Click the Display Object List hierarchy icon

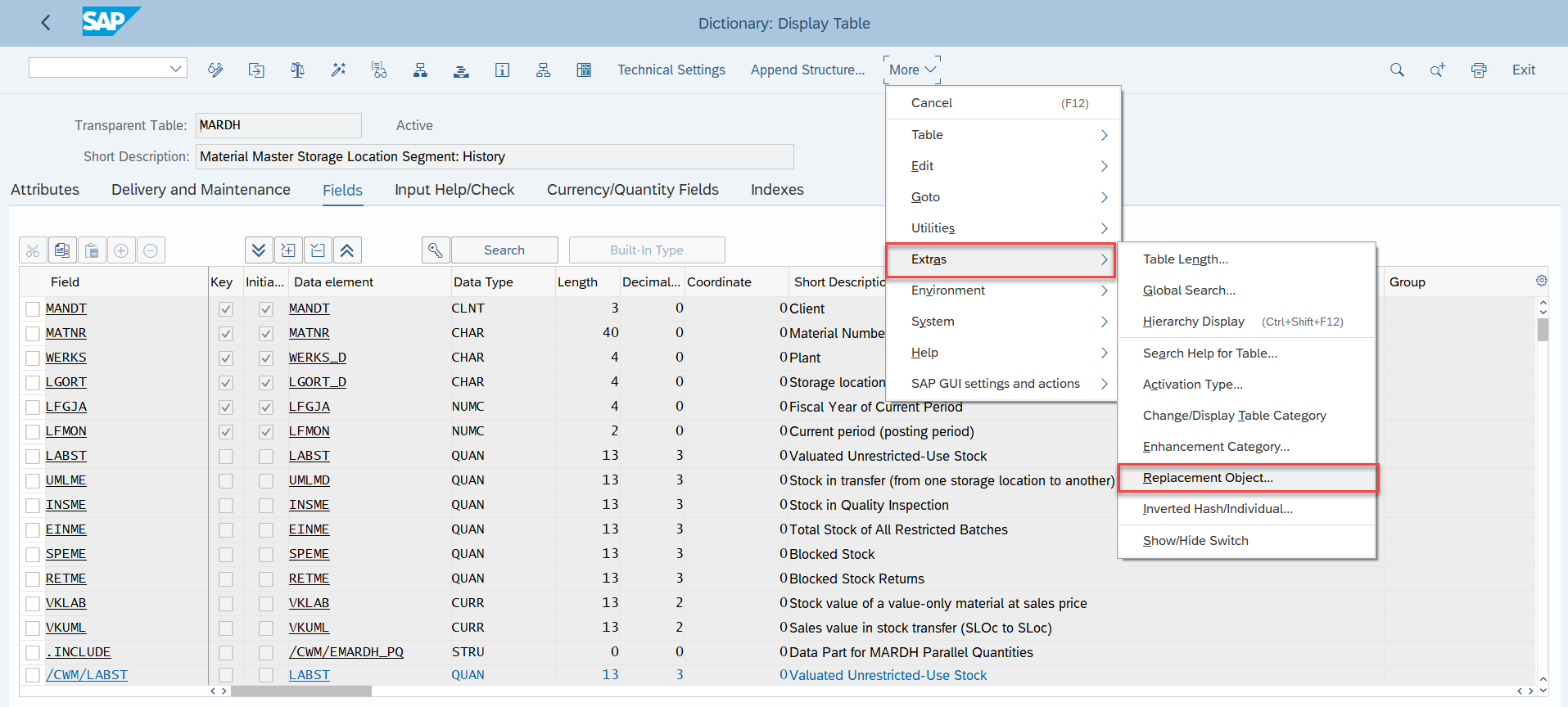(420, 70)
